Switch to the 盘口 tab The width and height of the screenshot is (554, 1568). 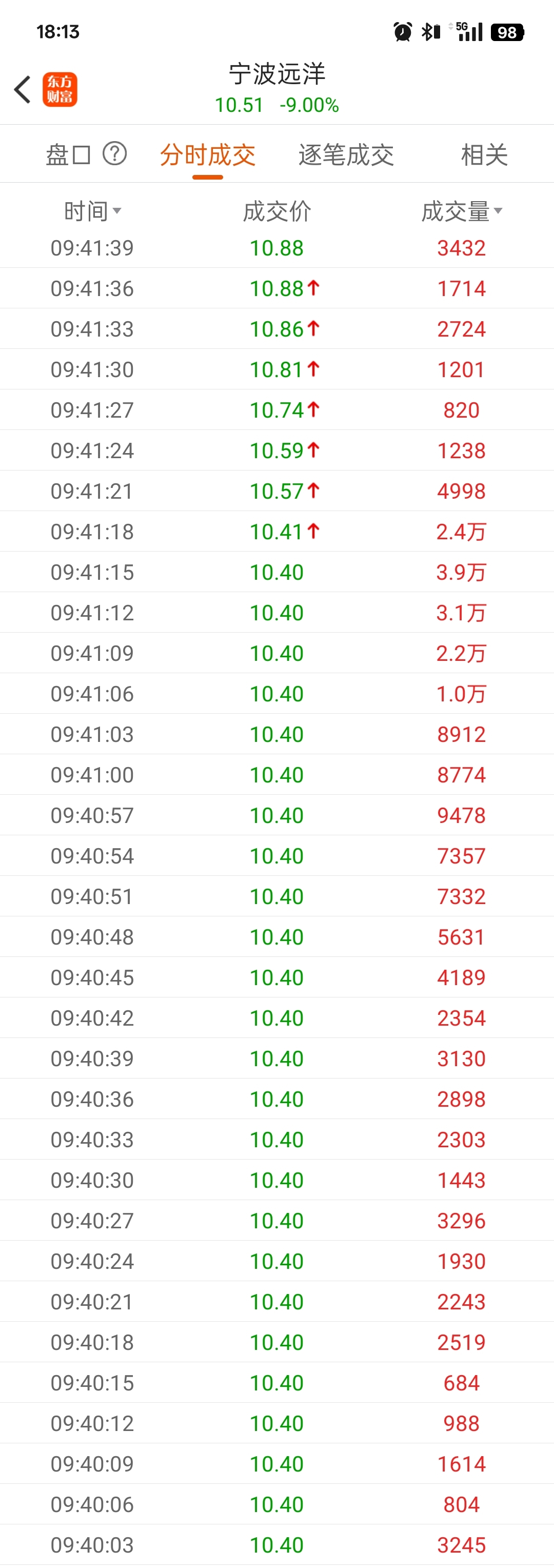pyautogui.click(x=68, y=154)
